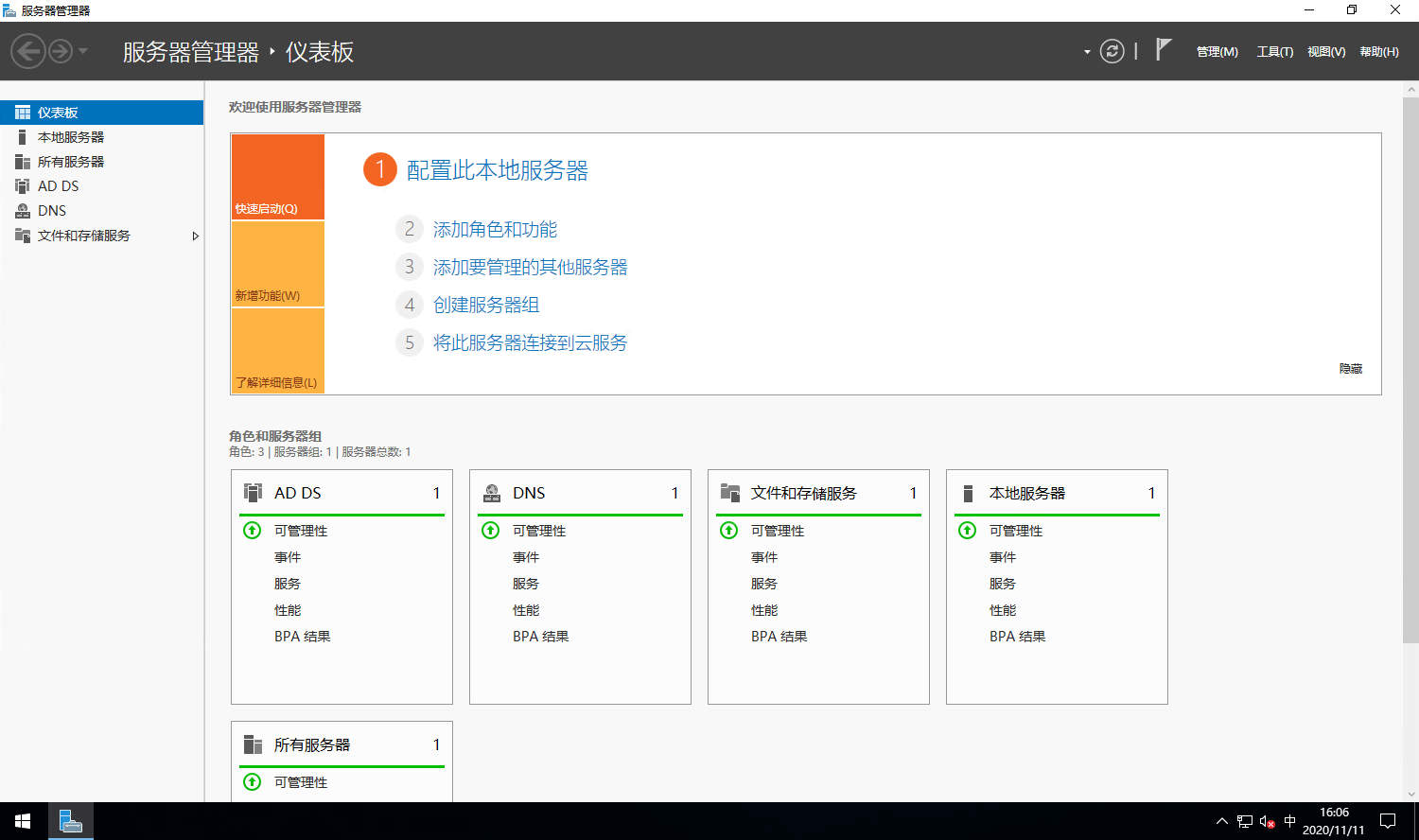1419x840 pixels.
Task: Open the DNS tile header
Action: (580, 493)
